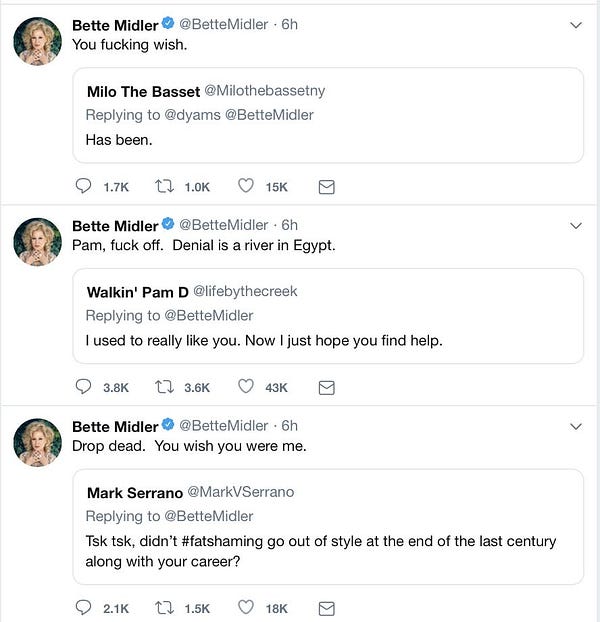The width and height of the screenshot is (600, 622).
Task: Open the quoted Mark Serrano tweet card
Action: (328, 527)
